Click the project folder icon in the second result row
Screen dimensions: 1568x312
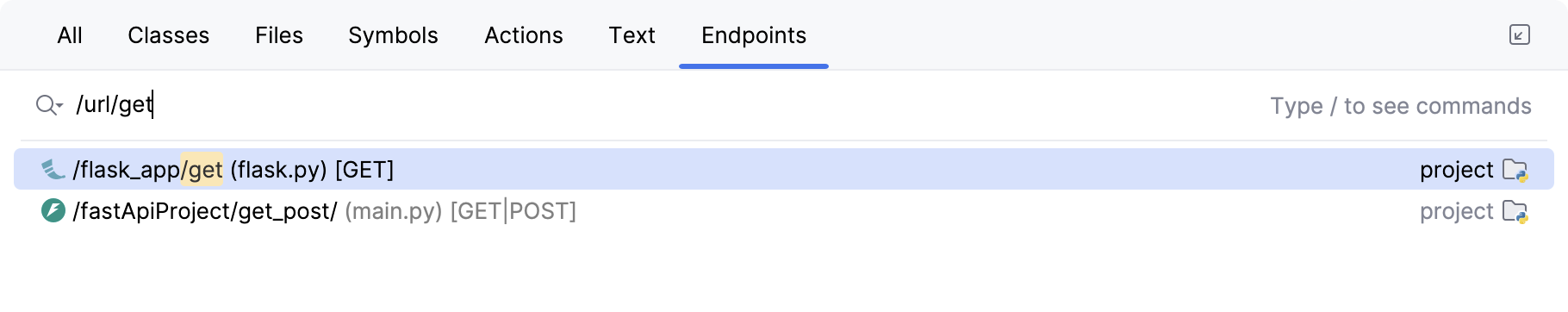pyautogui.click(x=1515, y=211)
